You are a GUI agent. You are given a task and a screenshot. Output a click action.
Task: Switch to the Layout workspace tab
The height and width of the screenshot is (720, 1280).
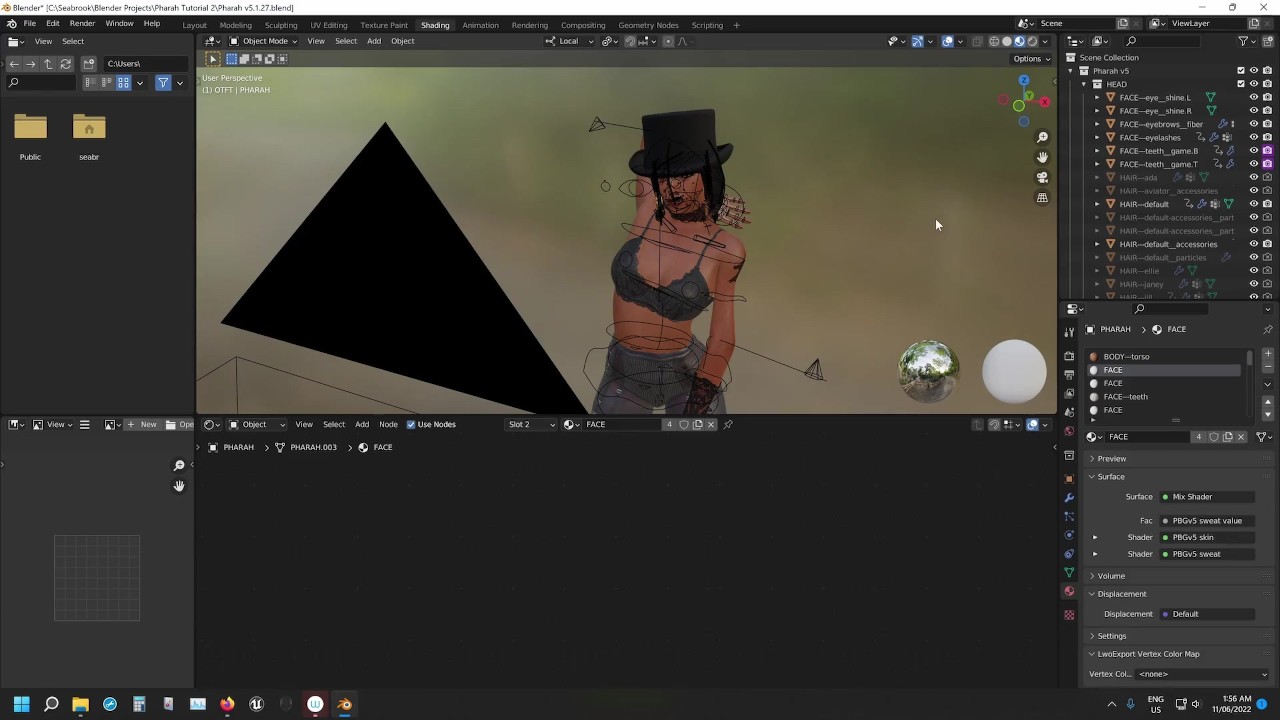click(194, 25)
